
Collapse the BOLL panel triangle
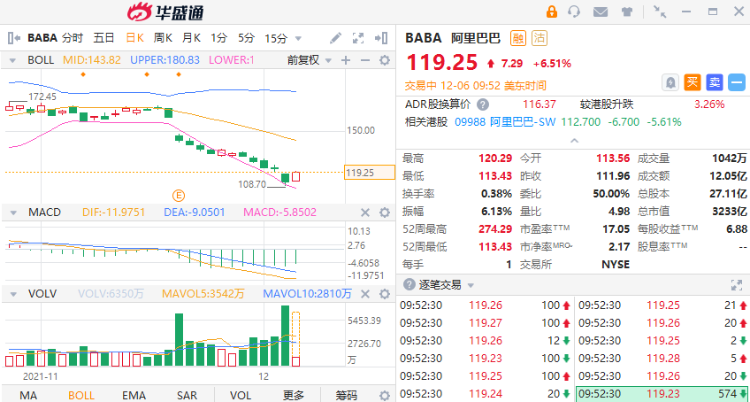[13, 61]
